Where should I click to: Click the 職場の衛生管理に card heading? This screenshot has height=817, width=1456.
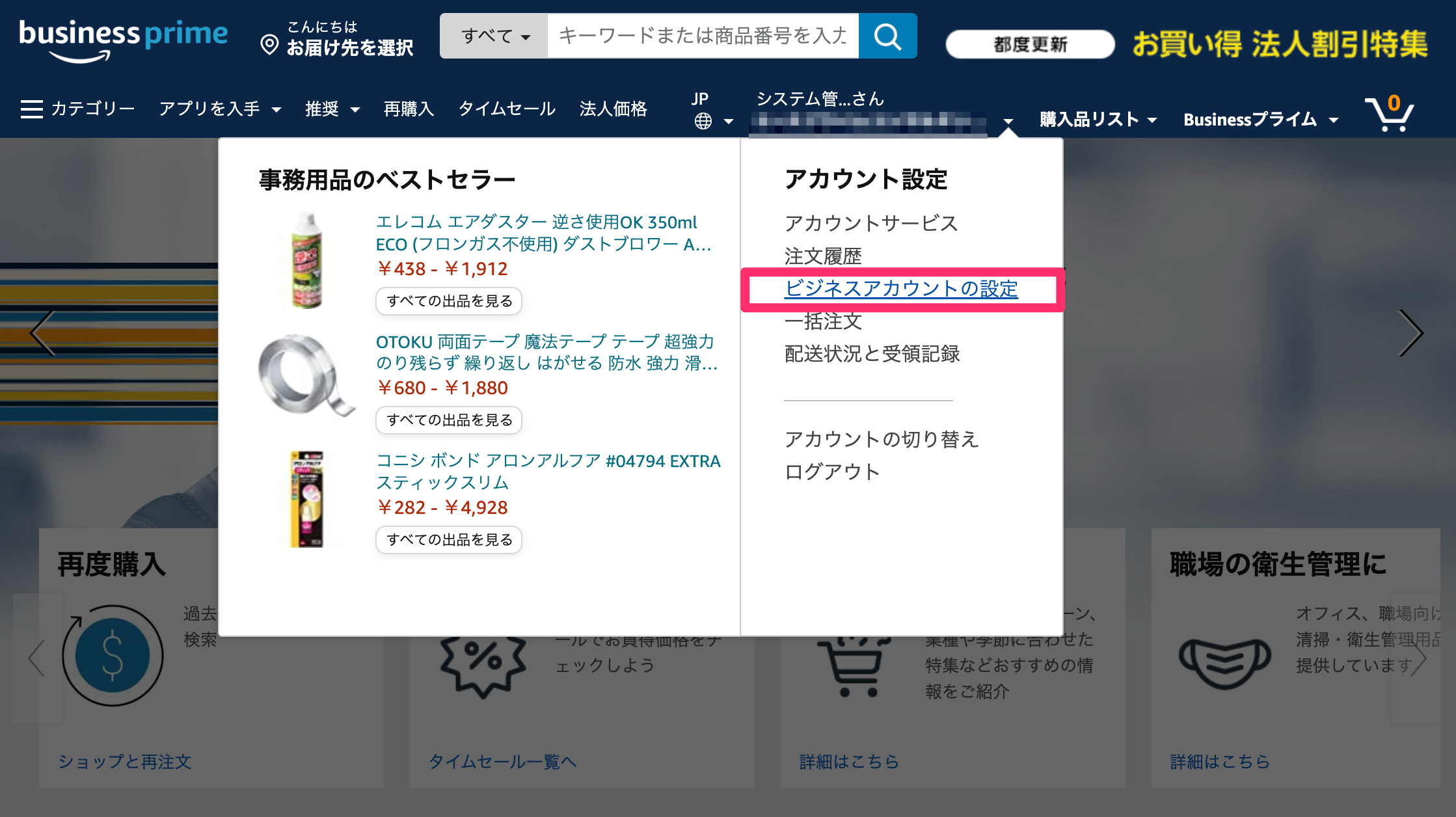1278,564
